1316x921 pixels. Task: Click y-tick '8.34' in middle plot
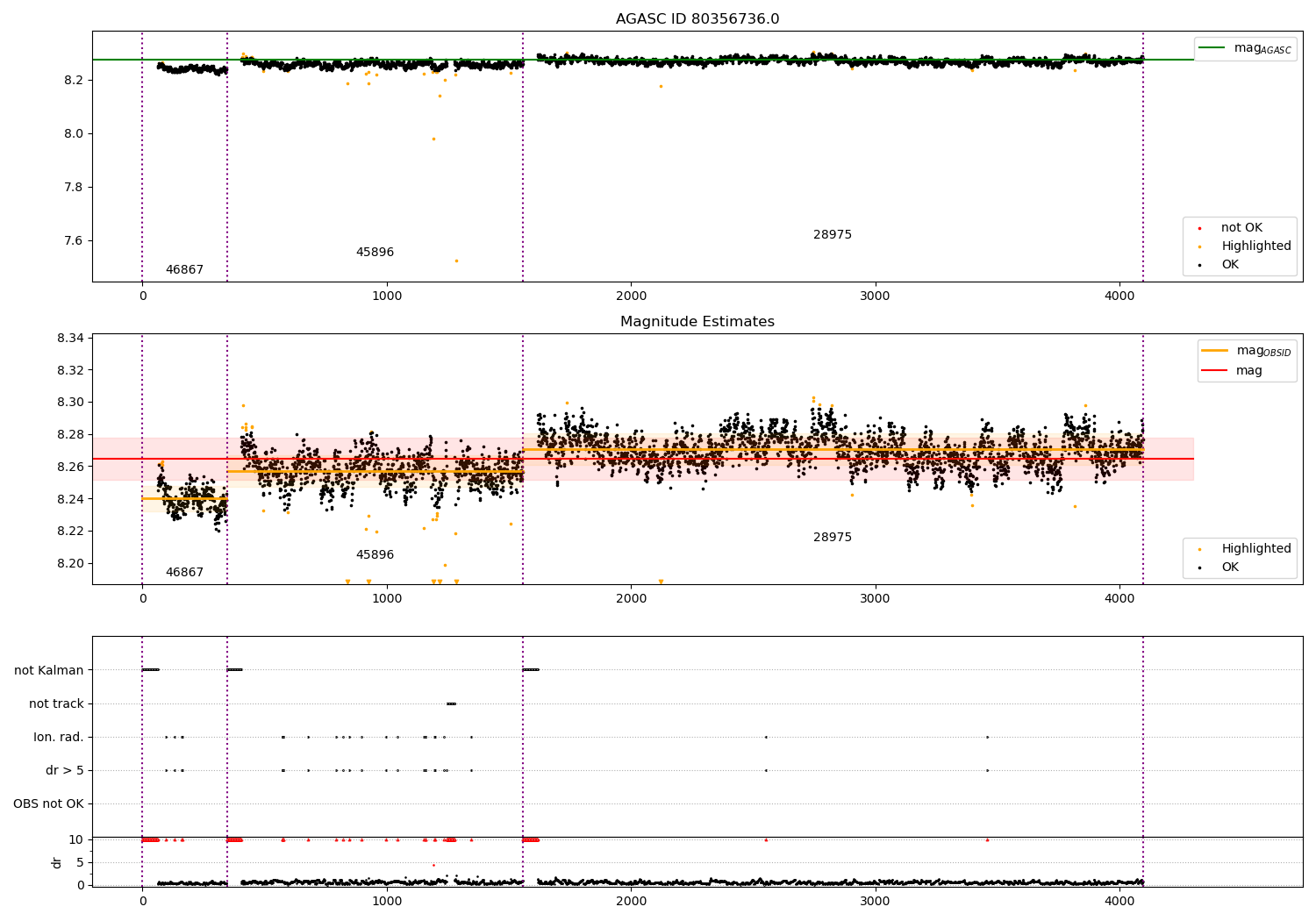point(70,339)
